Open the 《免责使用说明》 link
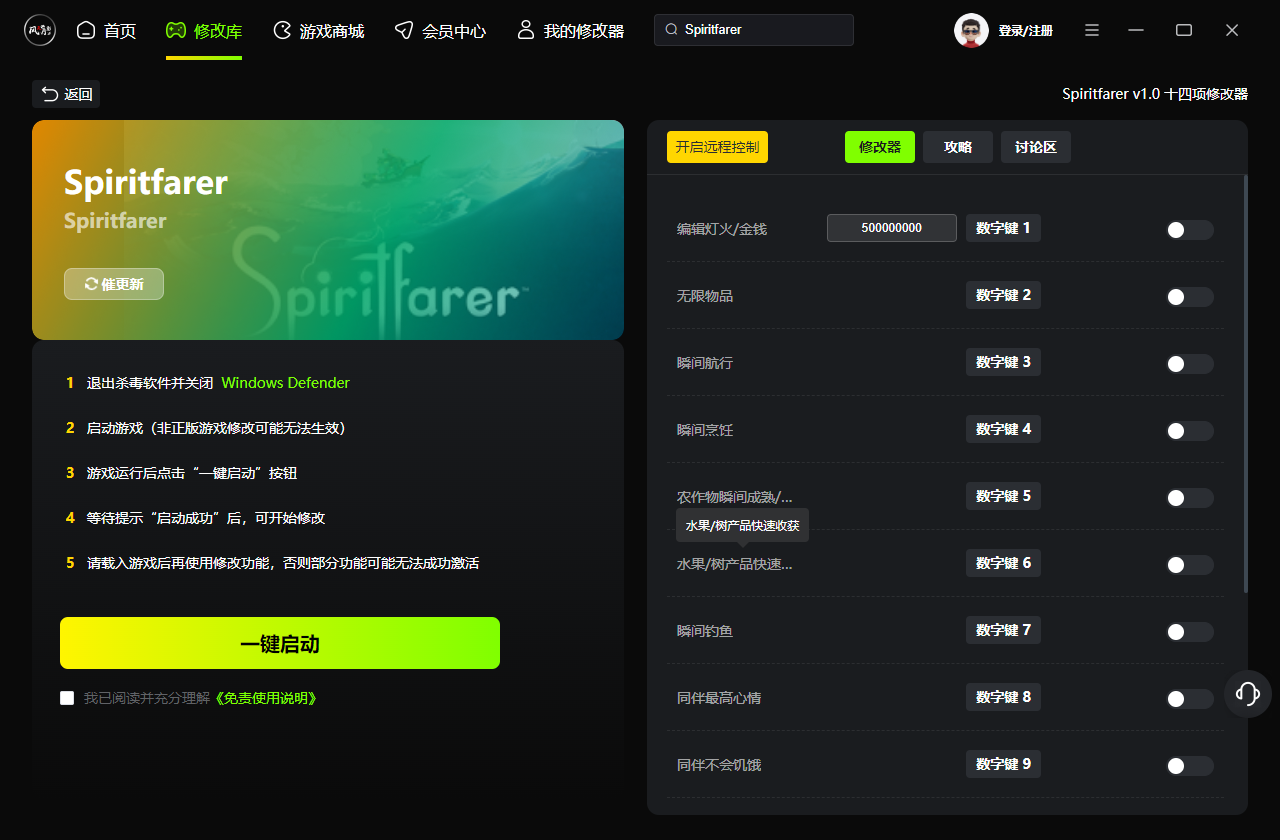 (267, 698)
